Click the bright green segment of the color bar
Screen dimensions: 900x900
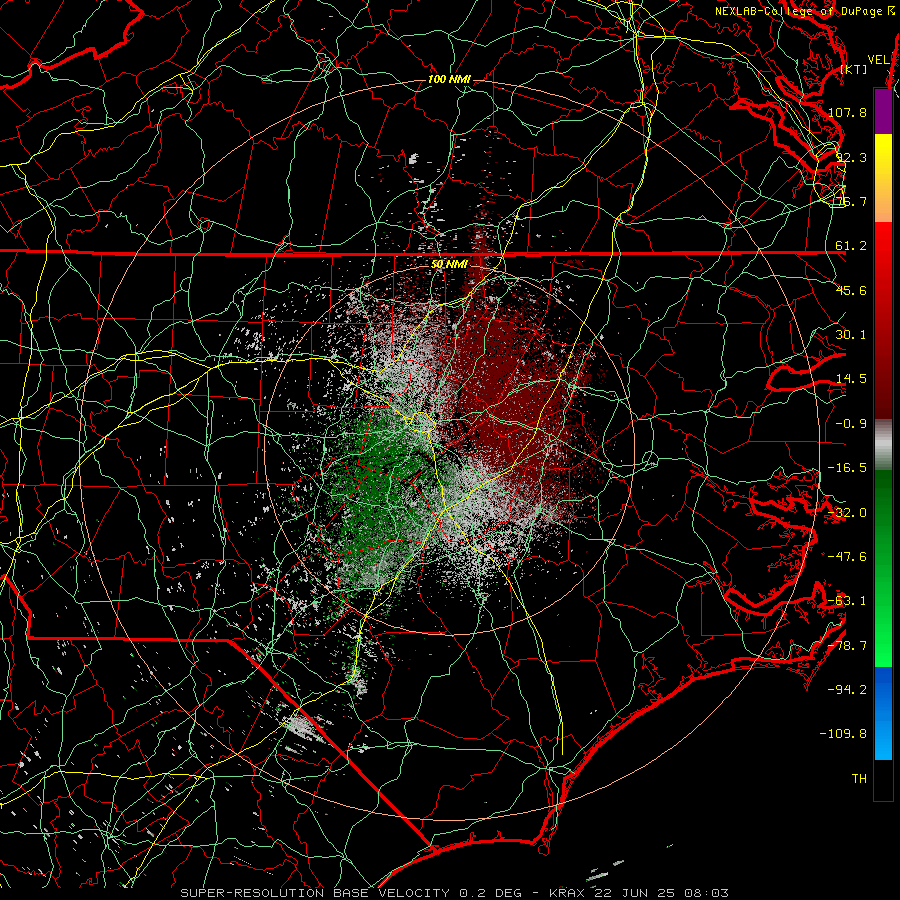[x=883, y=631]
